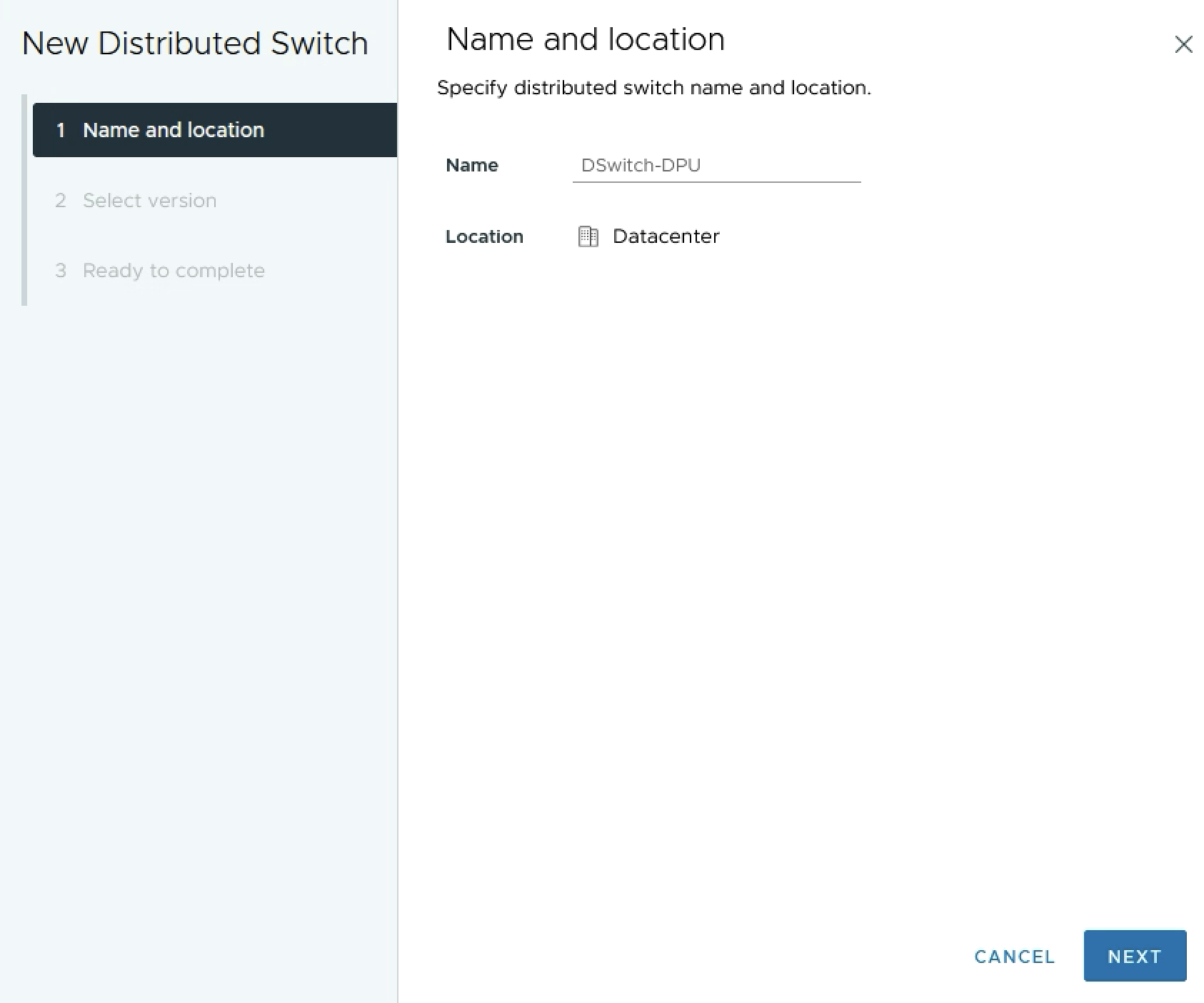
Task: Click the 'New Distributed Switch' wizard title
Action: pos(195,44)
